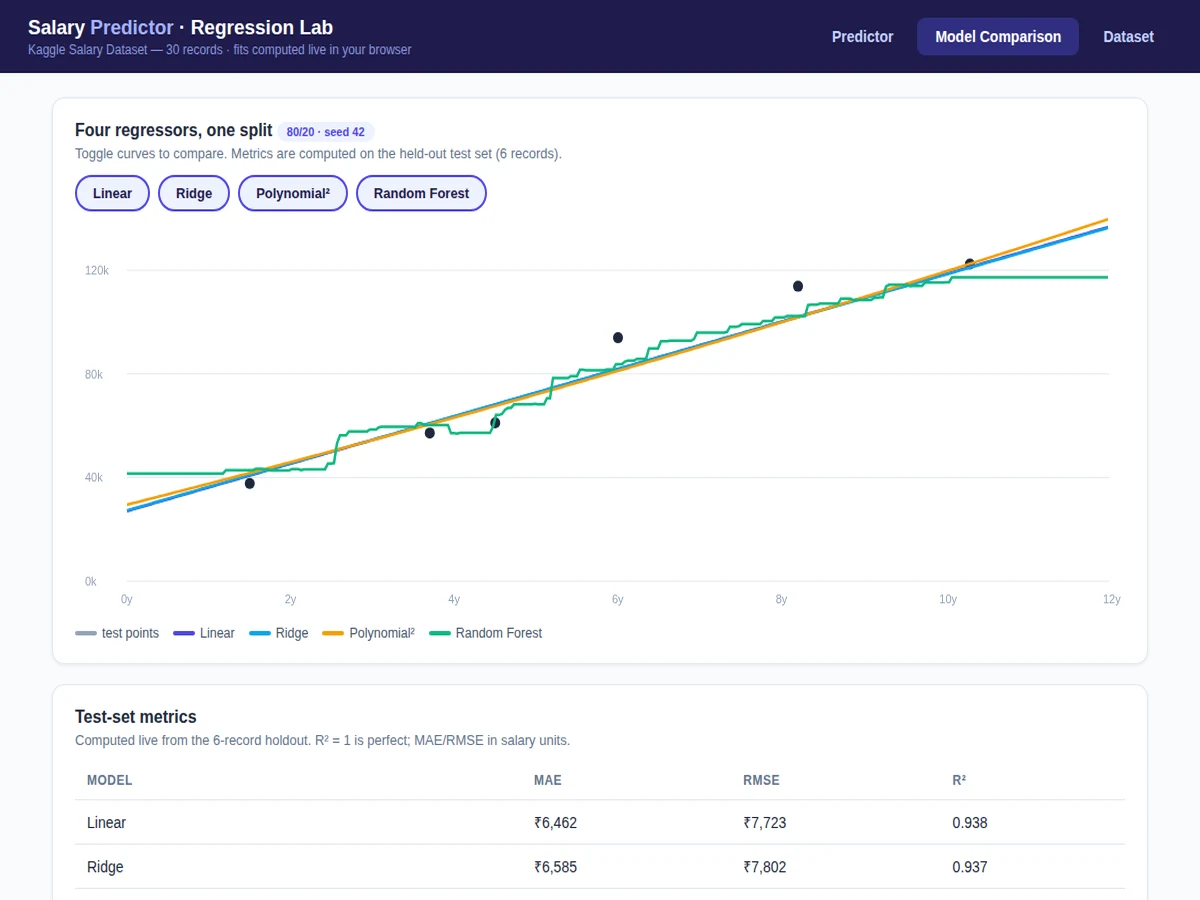Select the Linear row in metrics table
This screenshot has height=900, width=1200.
point(600,823)
